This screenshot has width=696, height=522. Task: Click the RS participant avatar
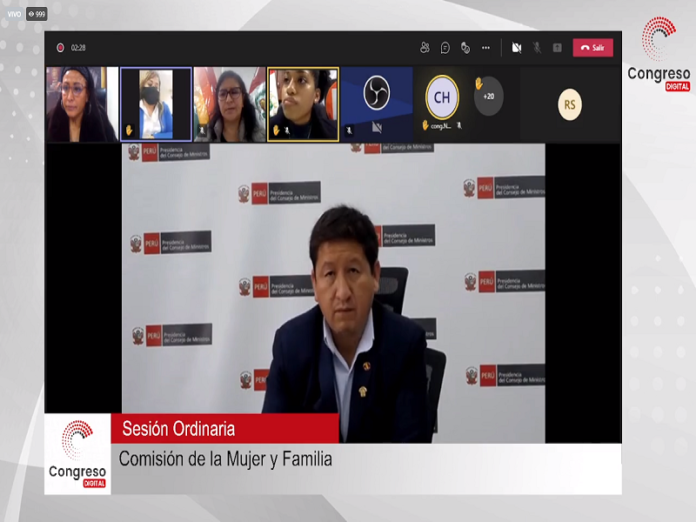pyautogui.click(x=570, y=105)
